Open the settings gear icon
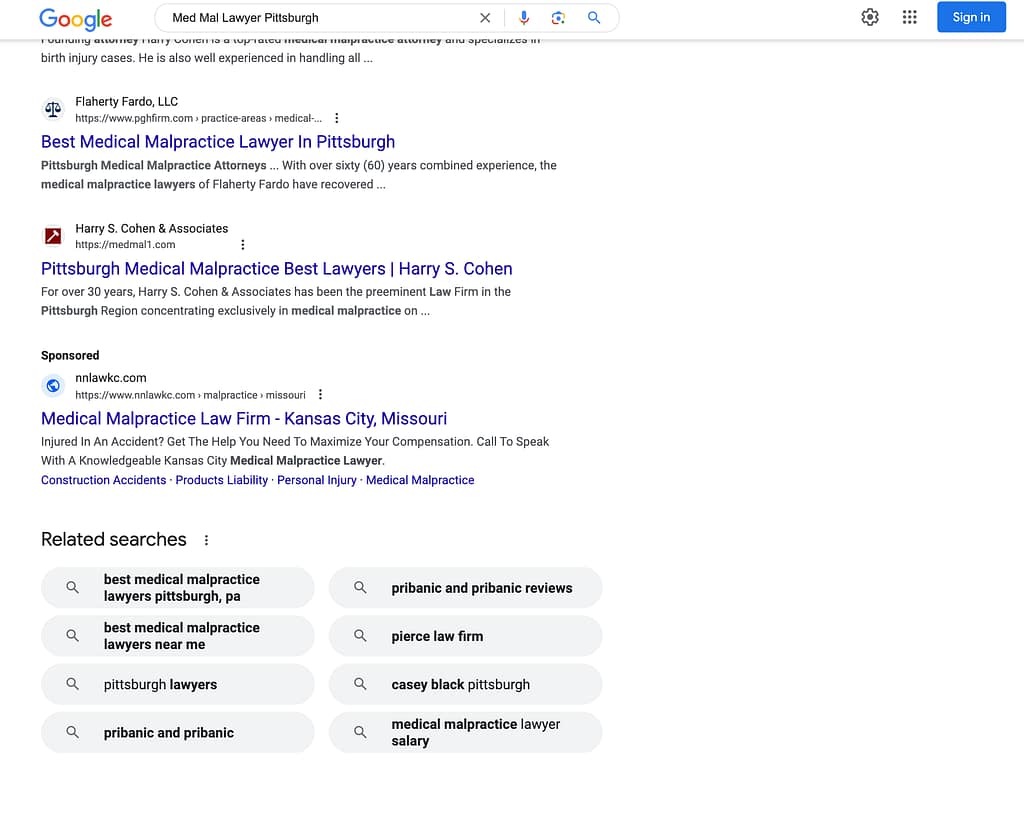 [x=869, y=17]
